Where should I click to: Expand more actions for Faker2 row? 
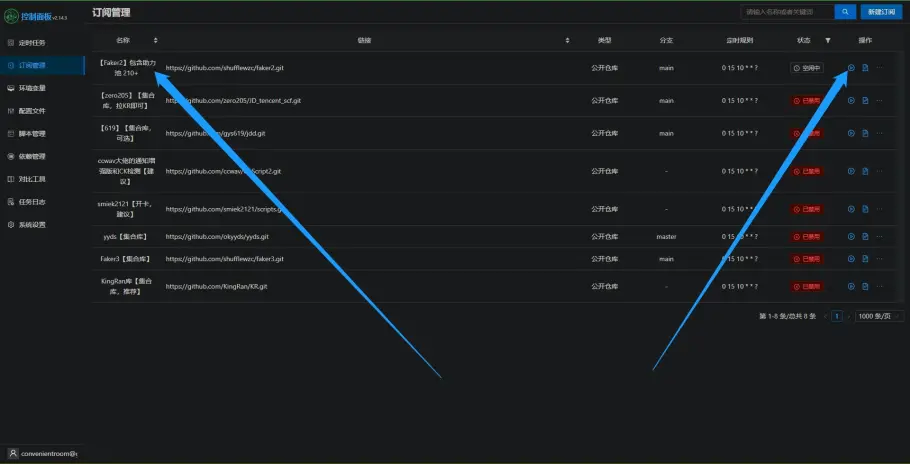click(879, 68)
